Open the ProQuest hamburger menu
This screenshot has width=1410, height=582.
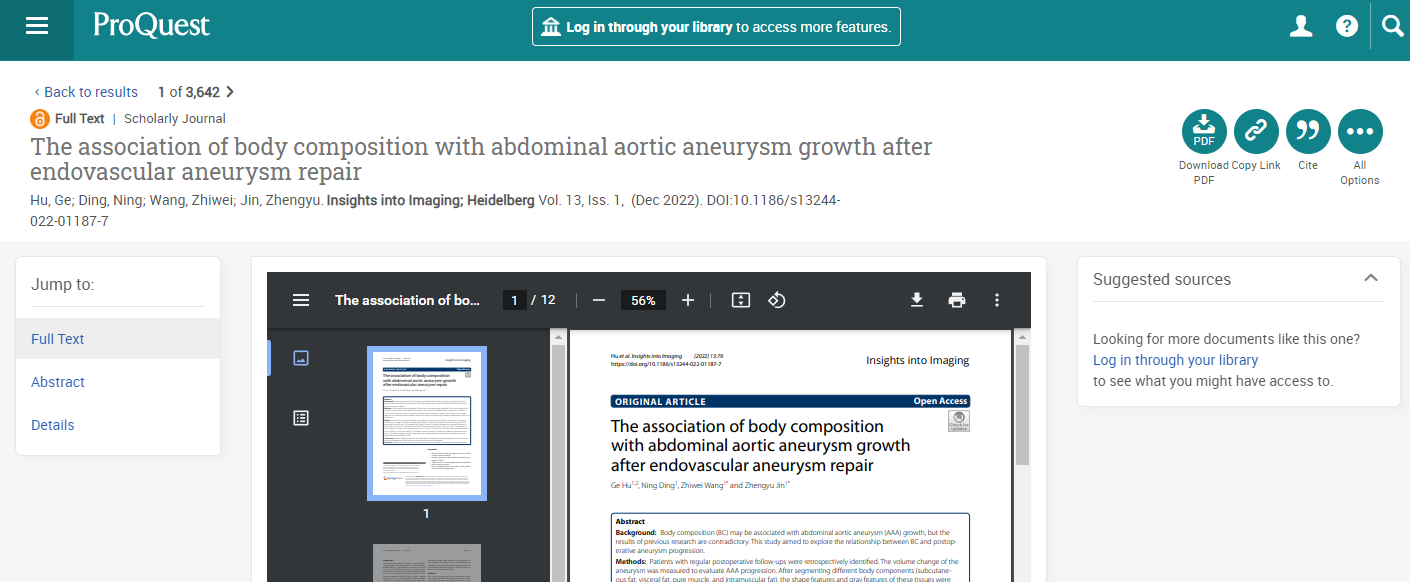pos(37,27)
